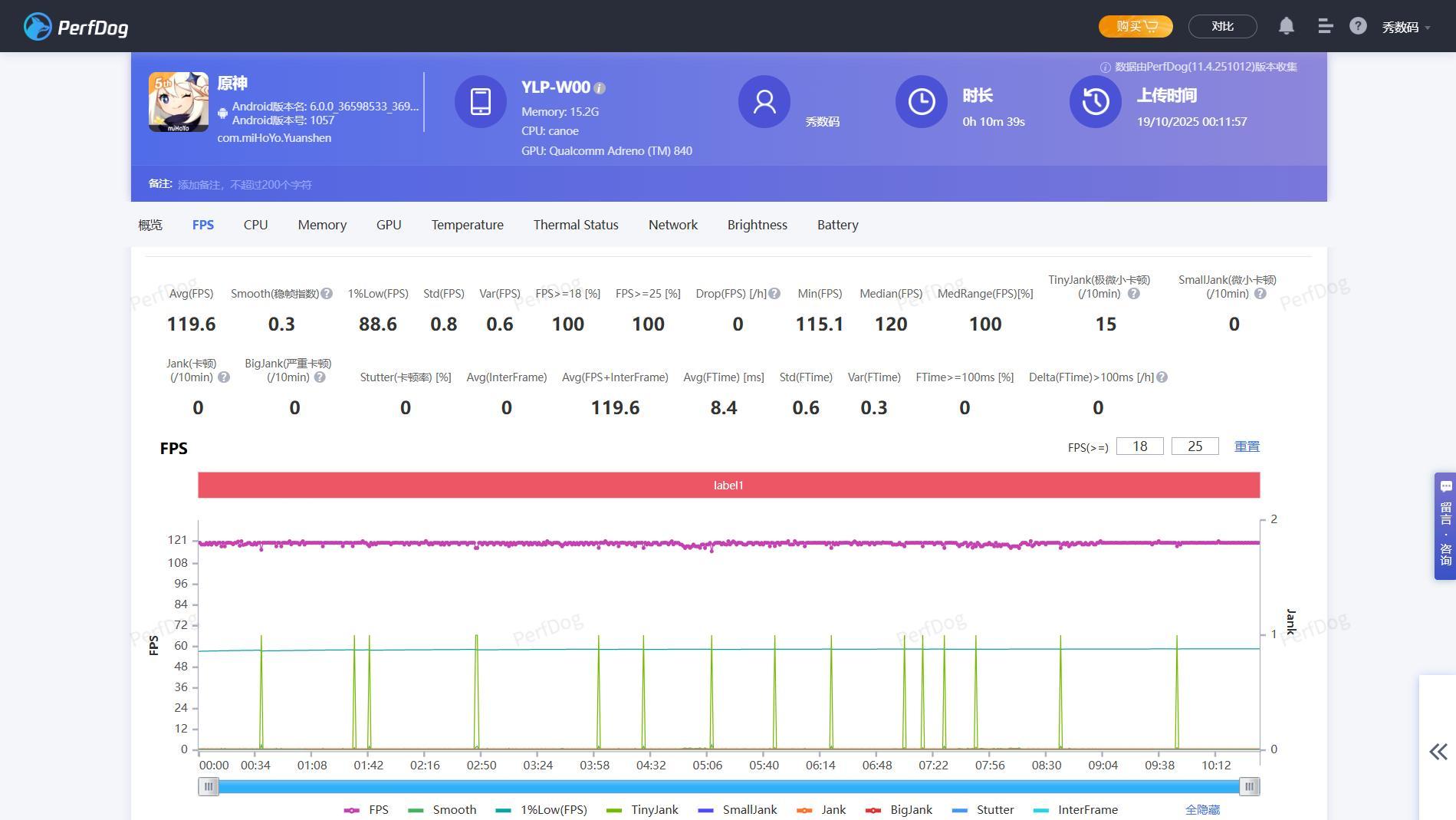Click the help question mark in header
Image resolution: width=1456 pixels, height=820 pixels.
click(1357, 26)
